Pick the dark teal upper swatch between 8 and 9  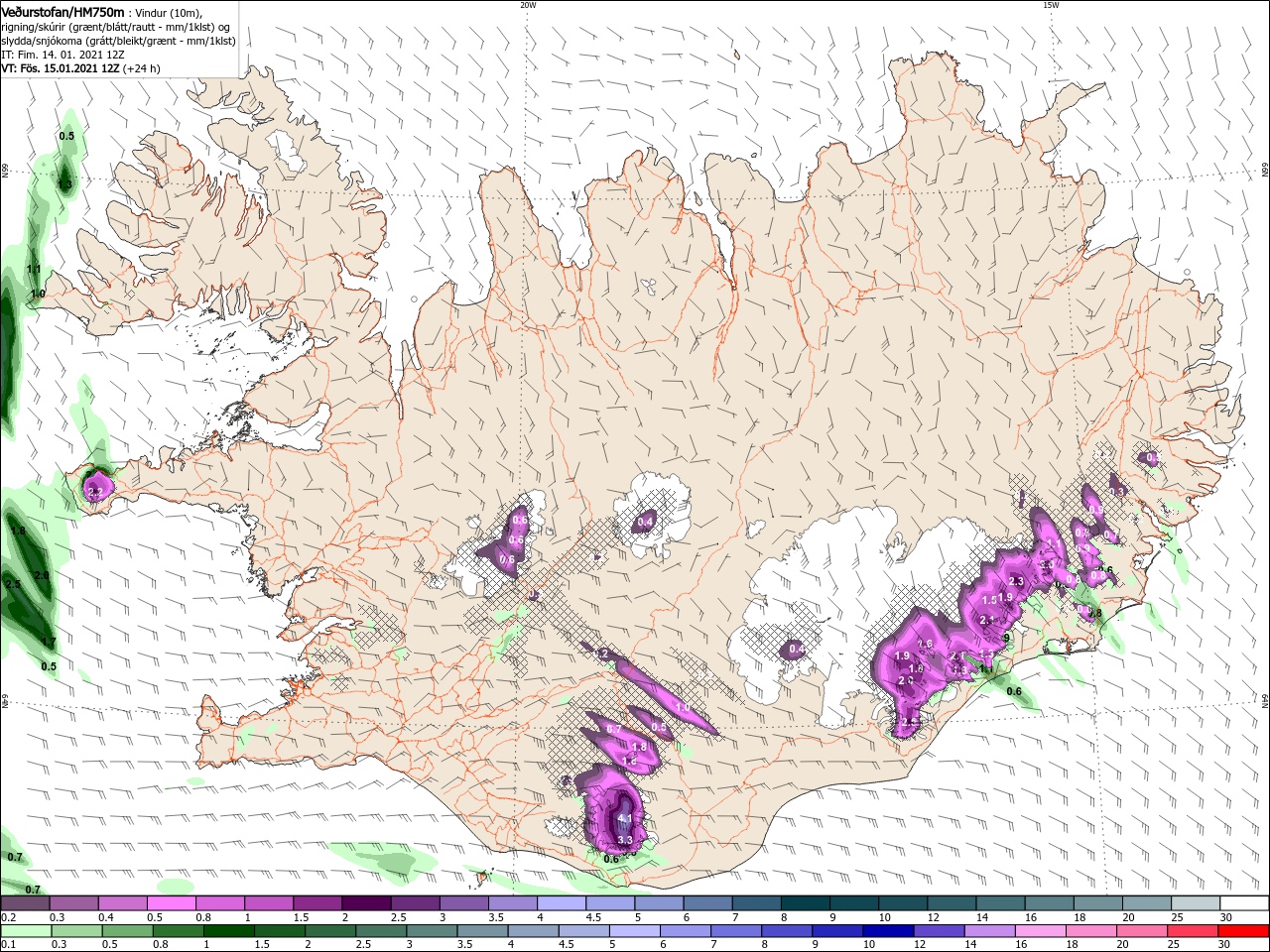pyautogui.click(x=806, y=903)
